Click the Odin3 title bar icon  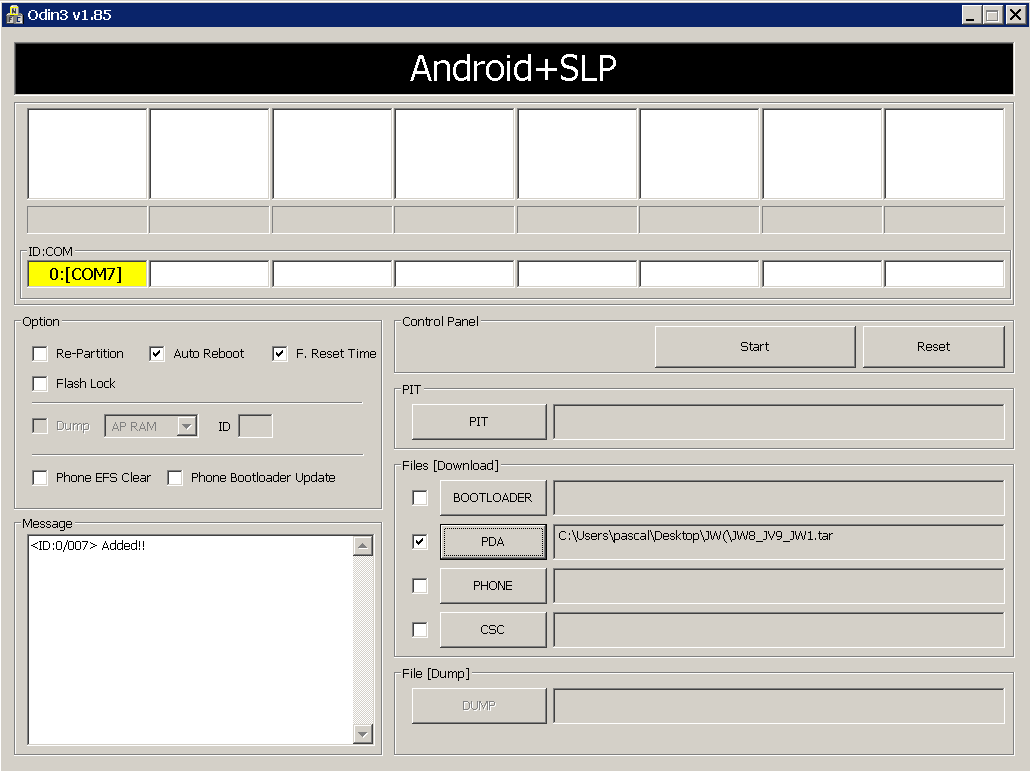point(14,15)
